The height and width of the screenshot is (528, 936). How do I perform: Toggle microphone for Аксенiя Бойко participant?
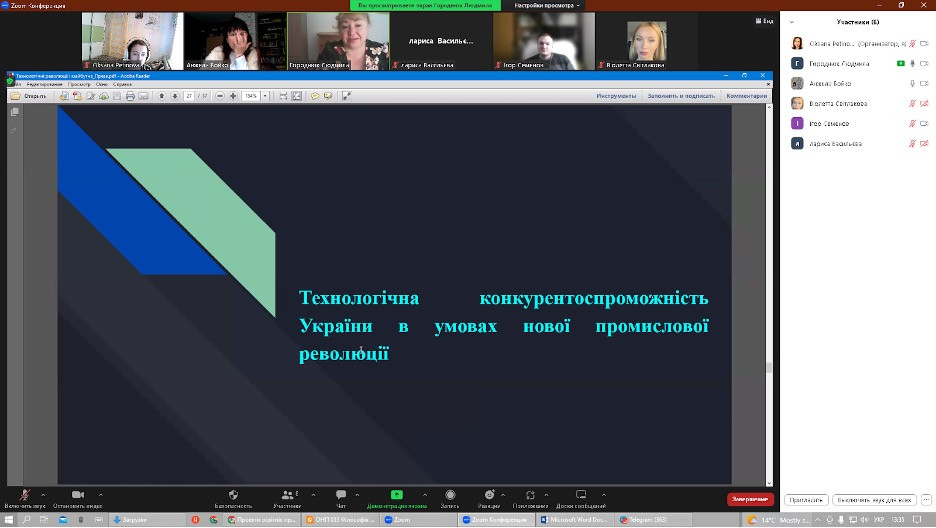[912, 84]
